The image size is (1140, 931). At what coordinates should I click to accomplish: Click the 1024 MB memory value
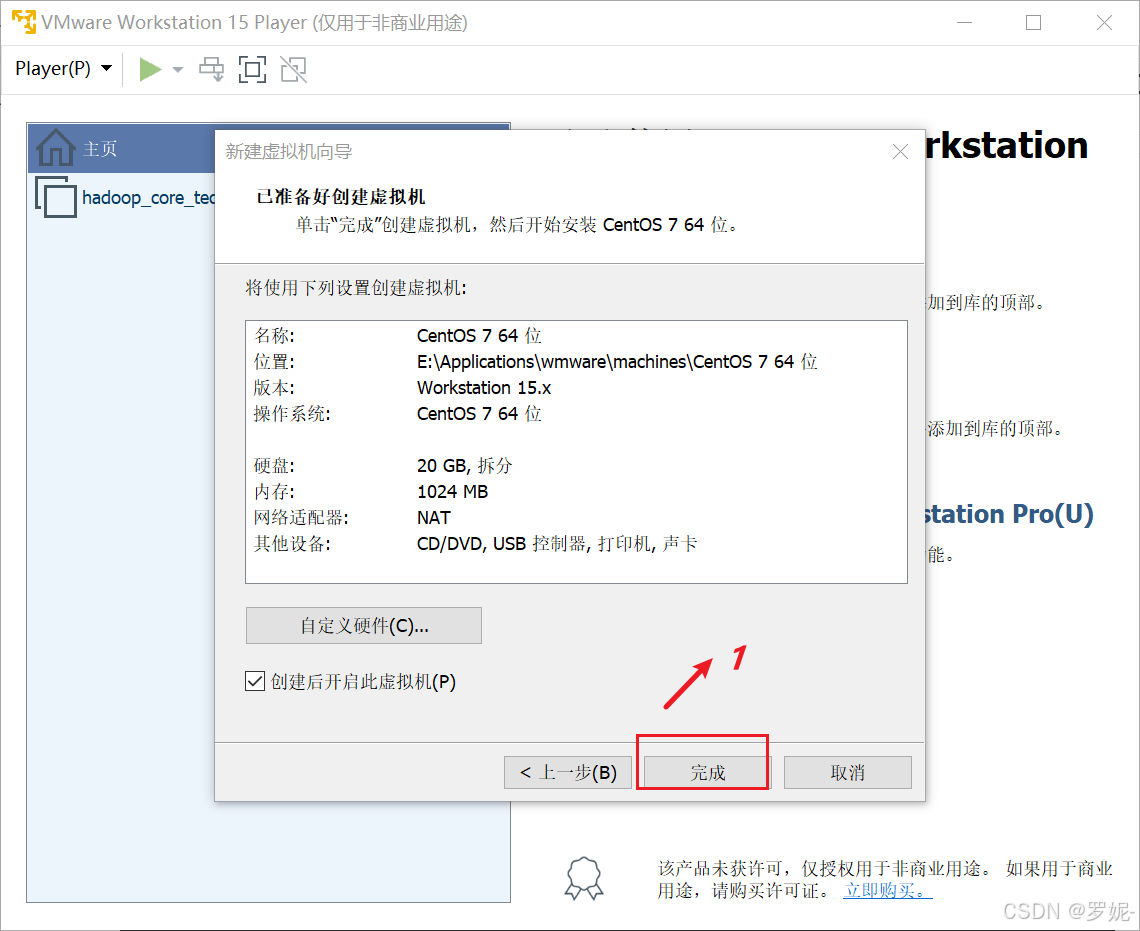coord(452,492)
